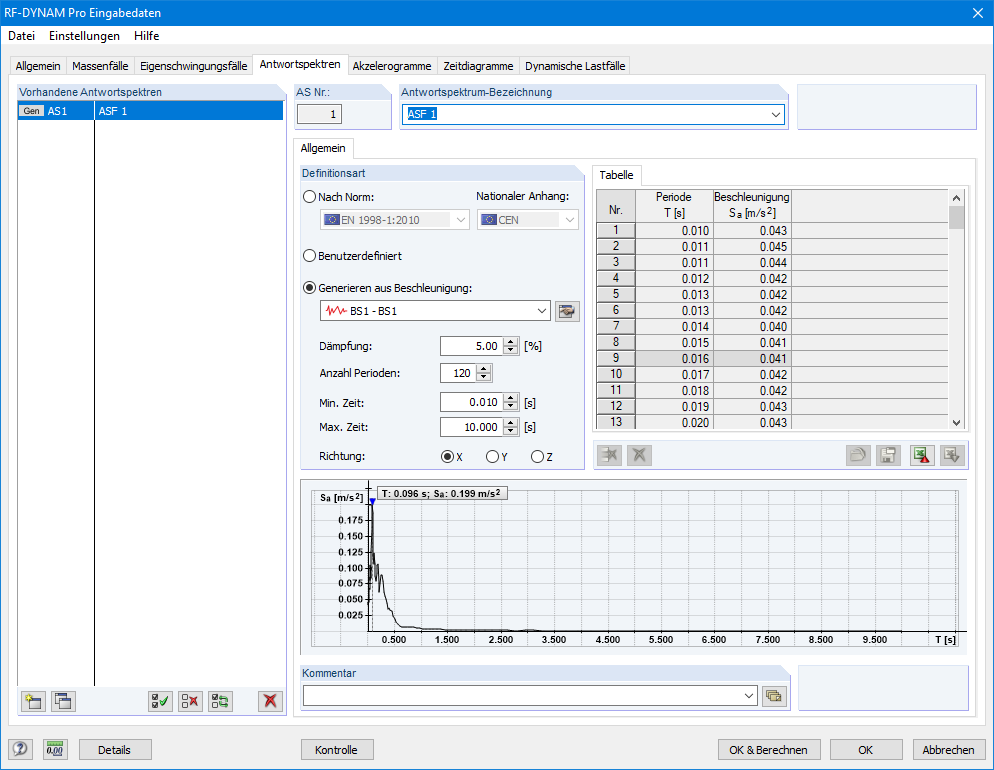
Task: Increase Min. Zeit with up arrow
Action: [x=511, y=398]
